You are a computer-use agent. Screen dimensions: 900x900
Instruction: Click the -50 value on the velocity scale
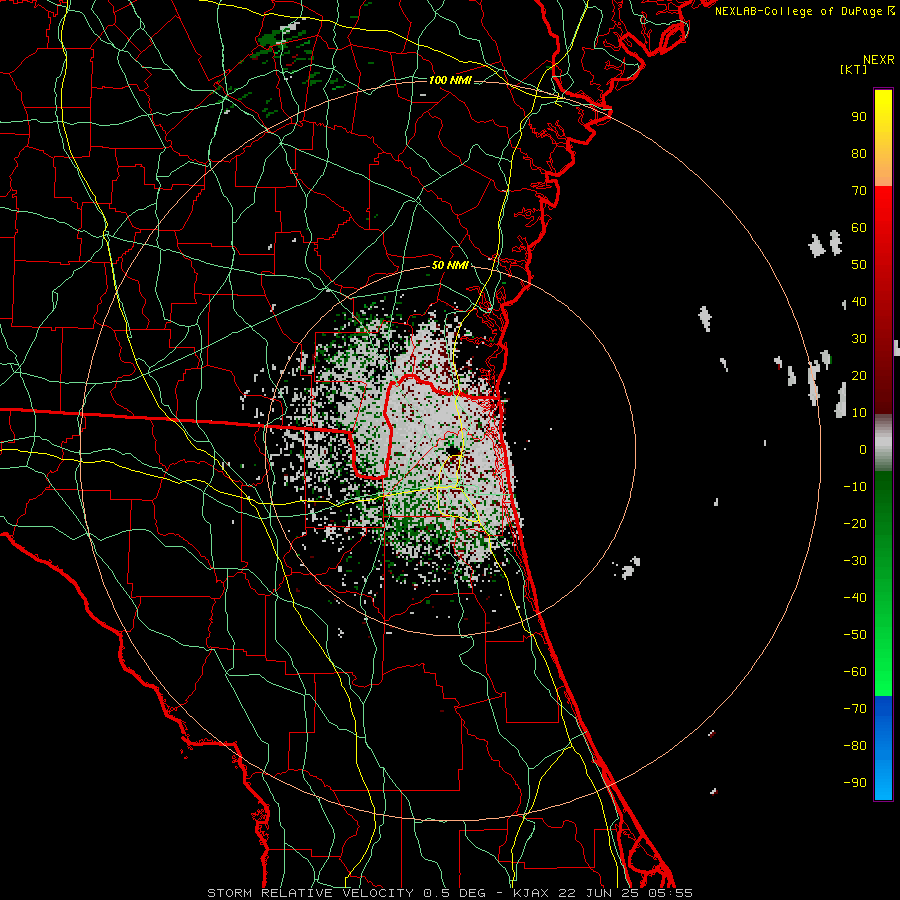(x=855, y=635)
